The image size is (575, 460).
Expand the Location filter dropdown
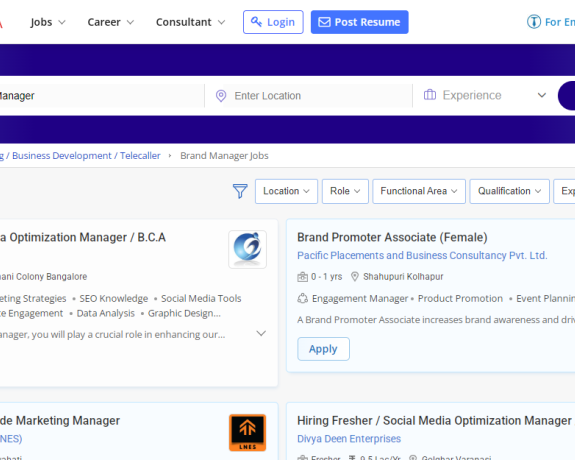click(x=286, y=191)
